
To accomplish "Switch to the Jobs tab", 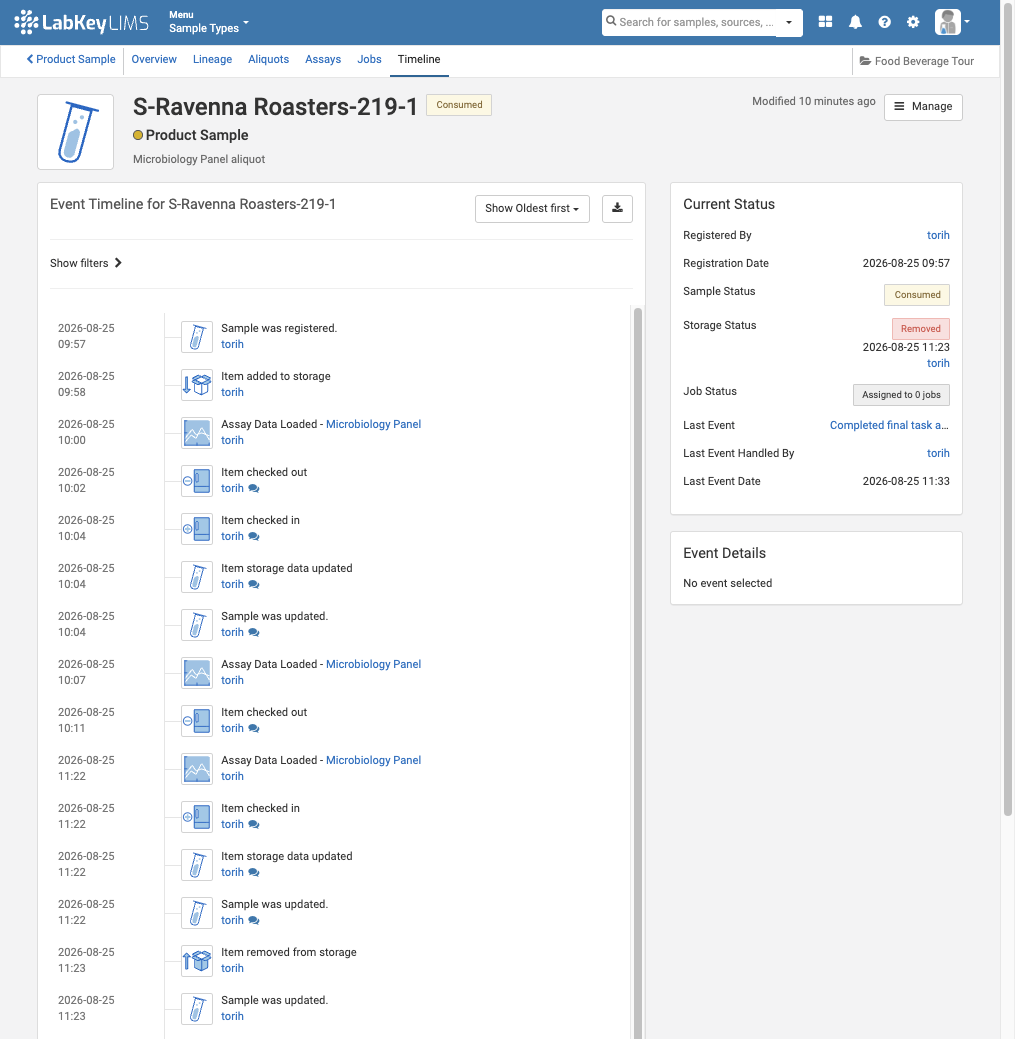I will [369, 59].
